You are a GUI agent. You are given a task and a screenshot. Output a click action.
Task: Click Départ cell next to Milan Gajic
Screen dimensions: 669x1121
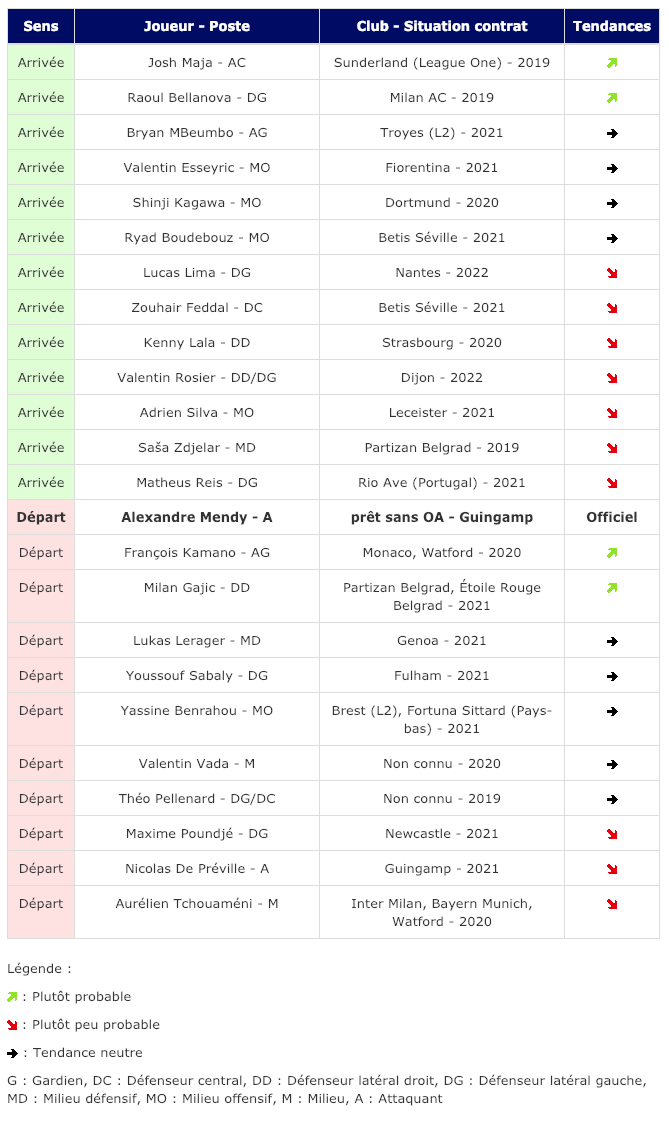[41, 596]
